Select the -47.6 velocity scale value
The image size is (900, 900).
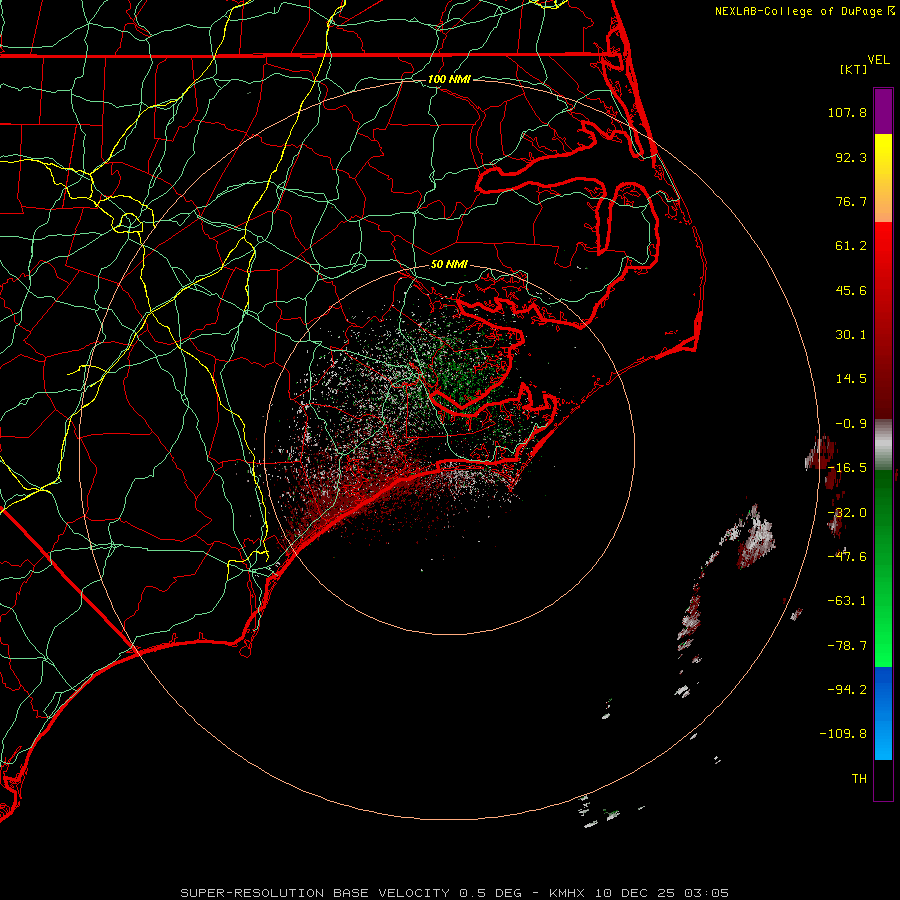pyautogui.click(x=847, y=557)
